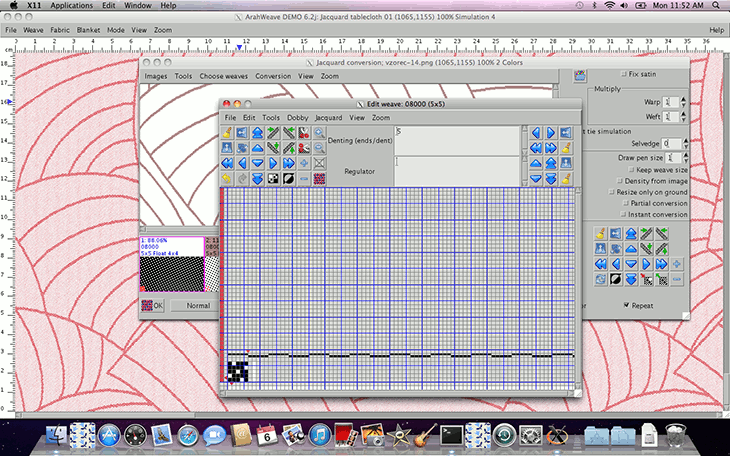Click the red-and-blue weave pattern icon in Edit weave toolbar
The height and width of the screenshot is (456, 730).
[x=319, y=178]
